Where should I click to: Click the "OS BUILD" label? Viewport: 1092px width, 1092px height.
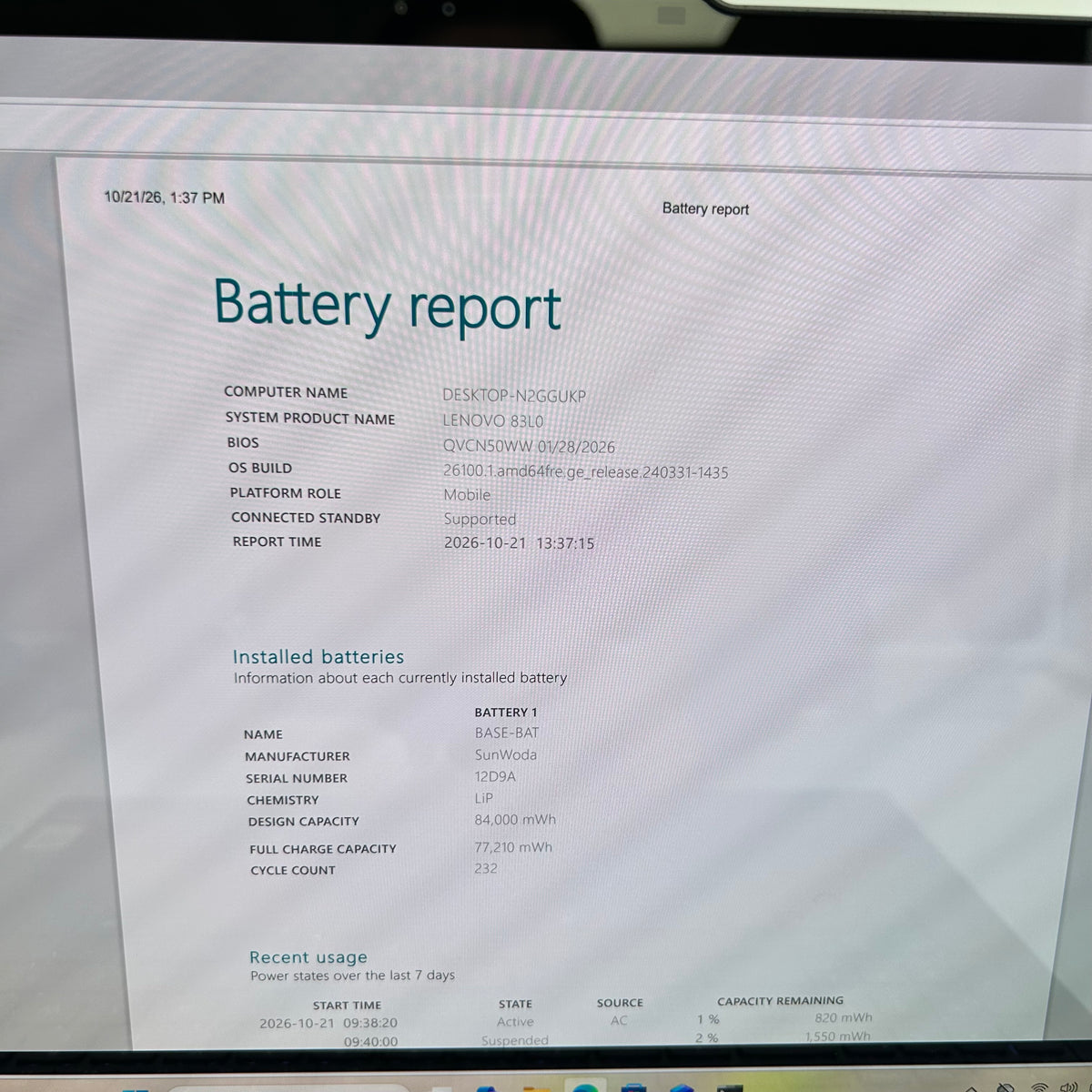(260, 468)
